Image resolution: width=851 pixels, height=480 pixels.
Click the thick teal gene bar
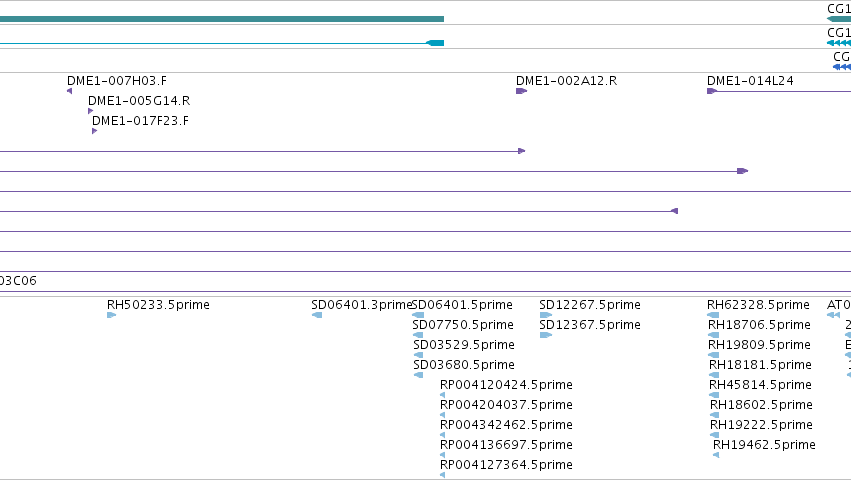click(x=222, y=19)
